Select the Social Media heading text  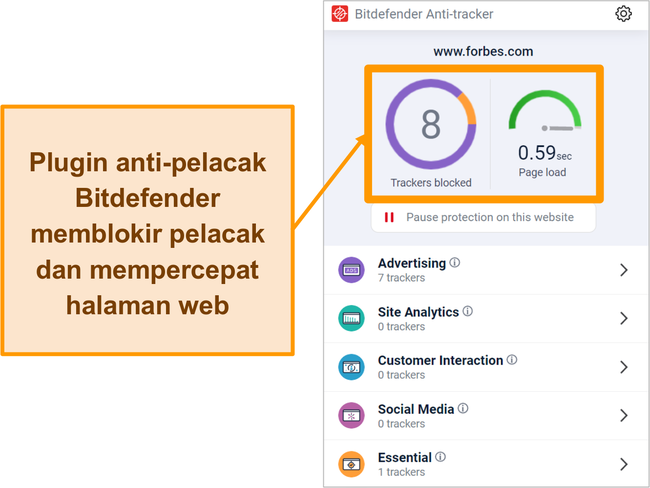click(416, 409)
